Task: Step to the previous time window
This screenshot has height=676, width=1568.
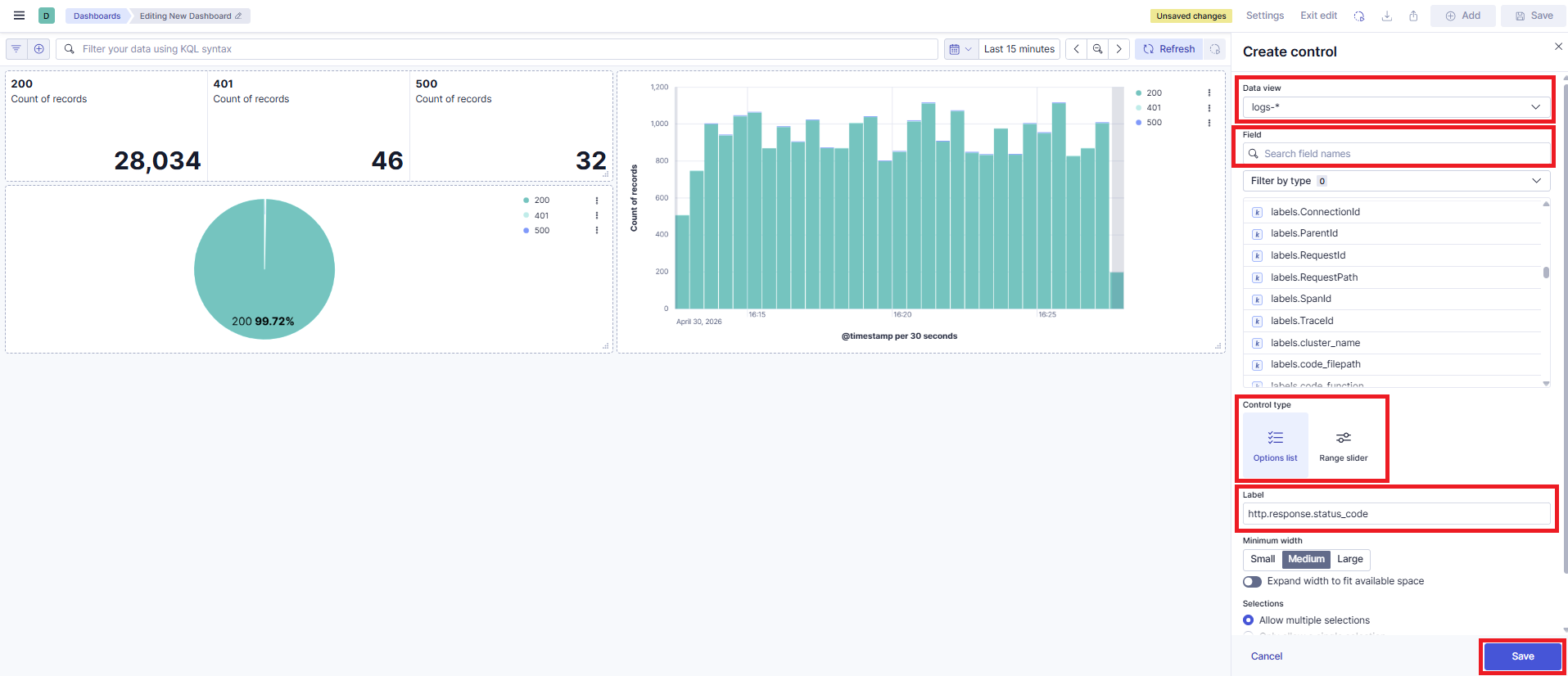Action: 1076,49
